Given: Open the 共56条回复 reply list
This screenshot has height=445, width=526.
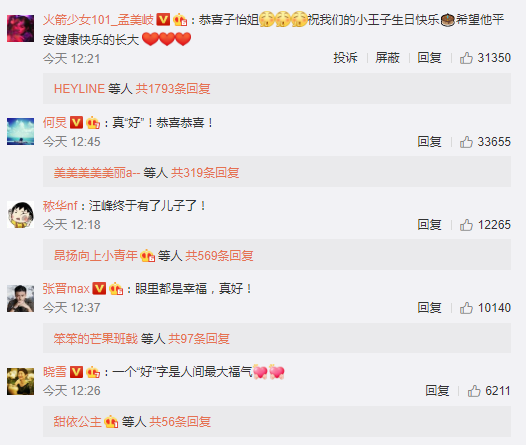Looking at the screenshot, I should [x=180, y=422].
